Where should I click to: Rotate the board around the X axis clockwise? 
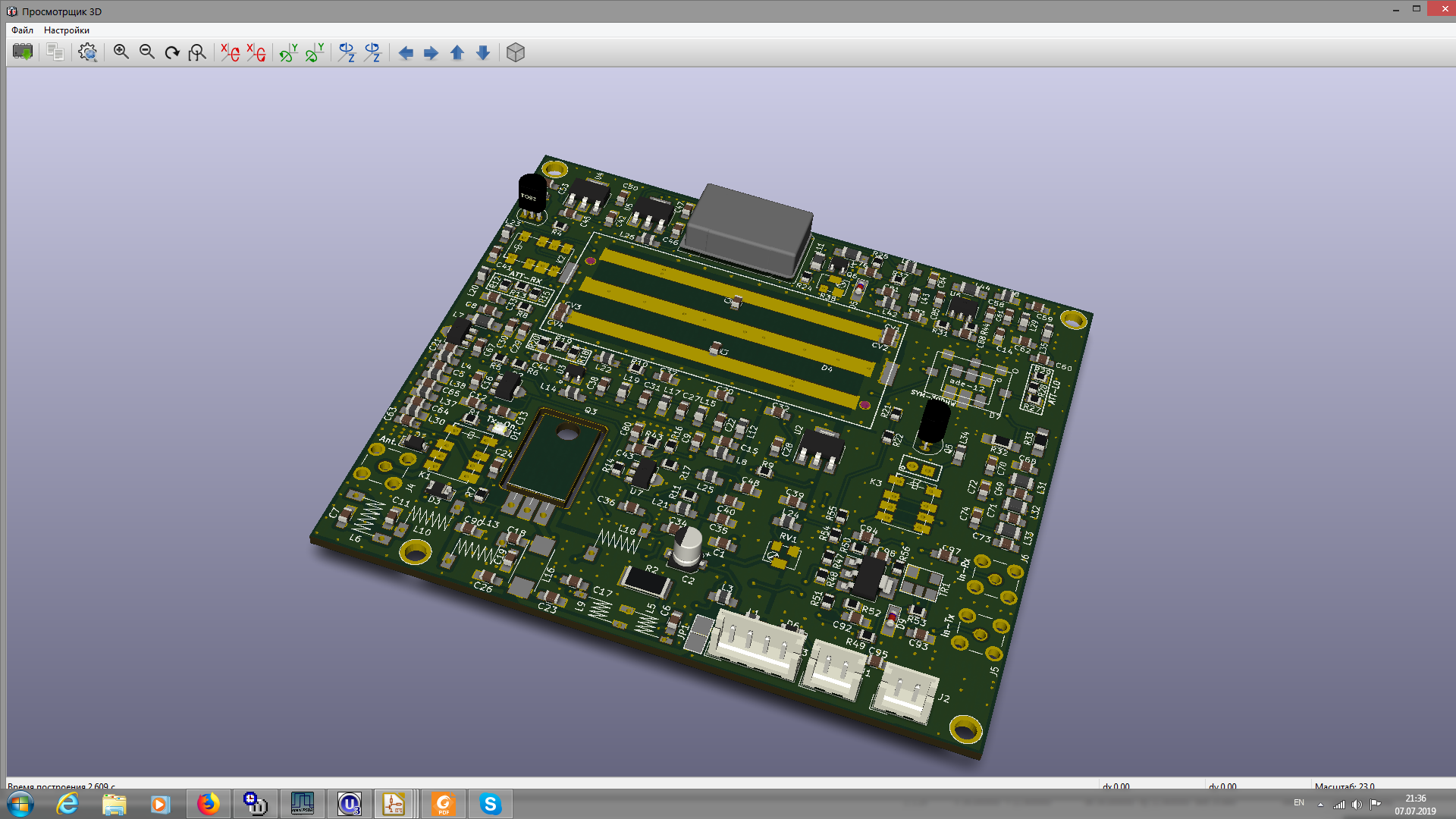(x=231, y=52)
